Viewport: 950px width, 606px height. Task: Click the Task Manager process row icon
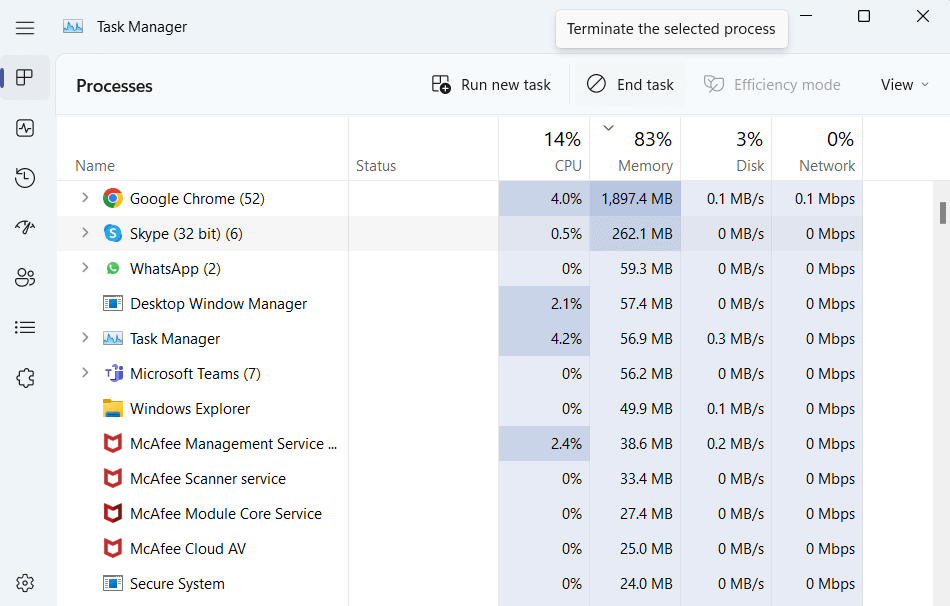[113, 338]
